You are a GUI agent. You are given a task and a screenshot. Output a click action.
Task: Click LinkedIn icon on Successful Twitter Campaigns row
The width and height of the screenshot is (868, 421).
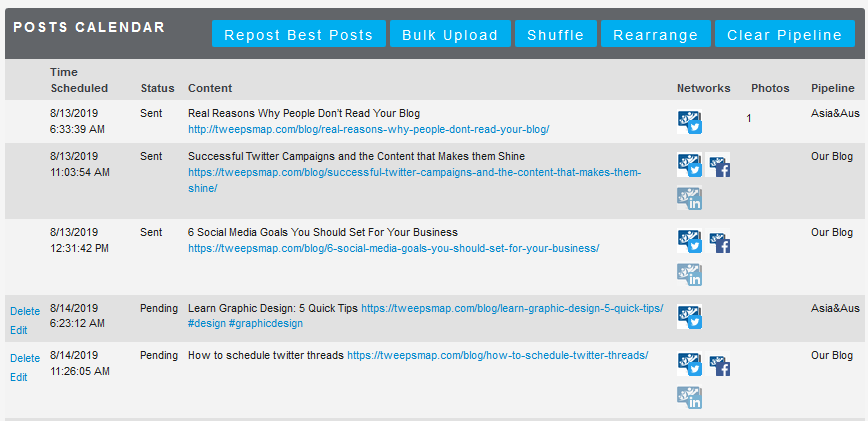pyautogui.click(x=690, y=199)
